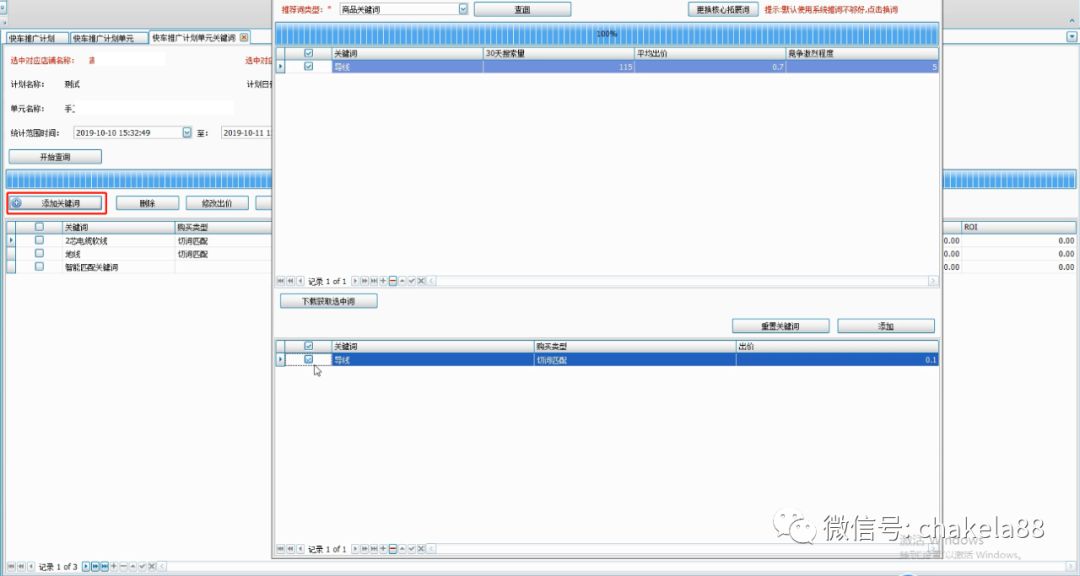Jump to last record in 30天搜索量 grid navigator
The width and height of the screenshot is (1080, 576).
(373, 281)
